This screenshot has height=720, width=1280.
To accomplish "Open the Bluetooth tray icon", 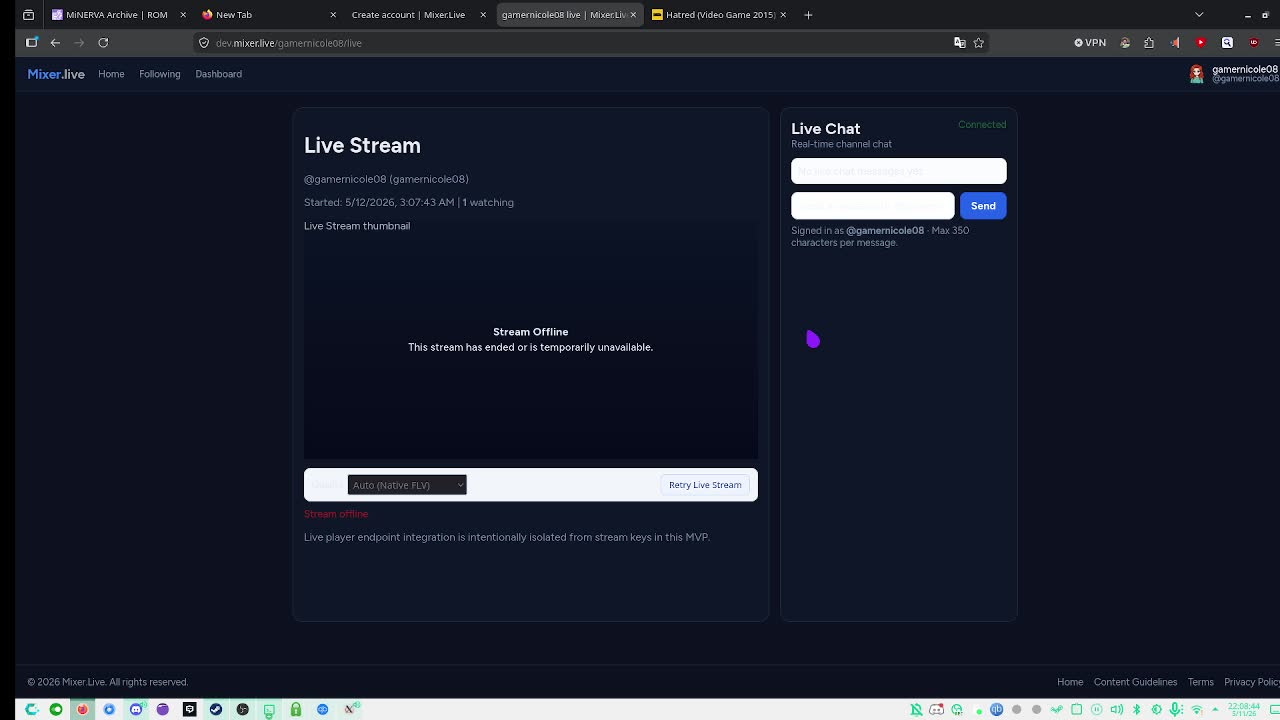I will (1136, 710).
